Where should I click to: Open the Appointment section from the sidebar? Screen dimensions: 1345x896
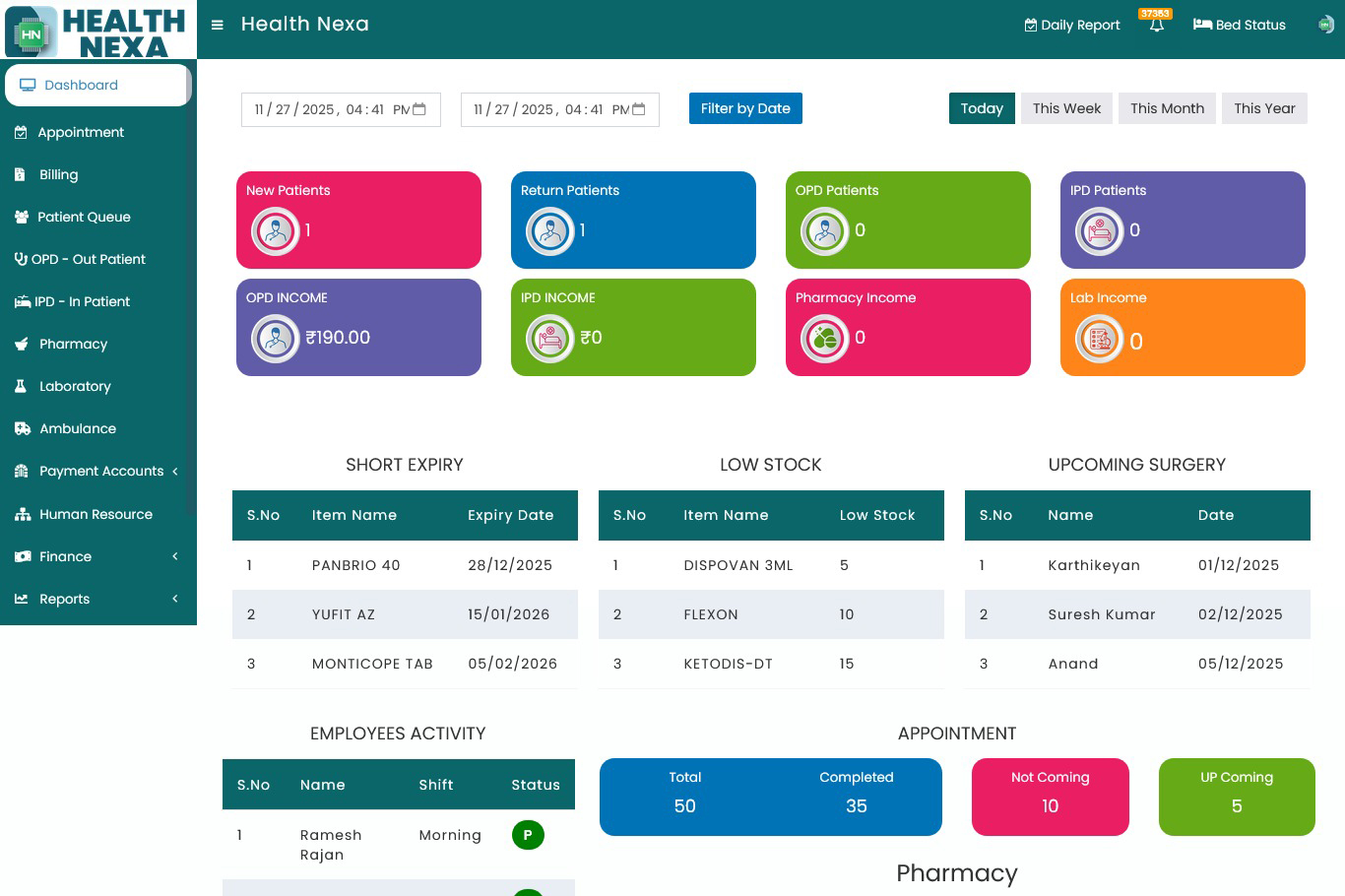pyautogui.click(x=80, y=132)
